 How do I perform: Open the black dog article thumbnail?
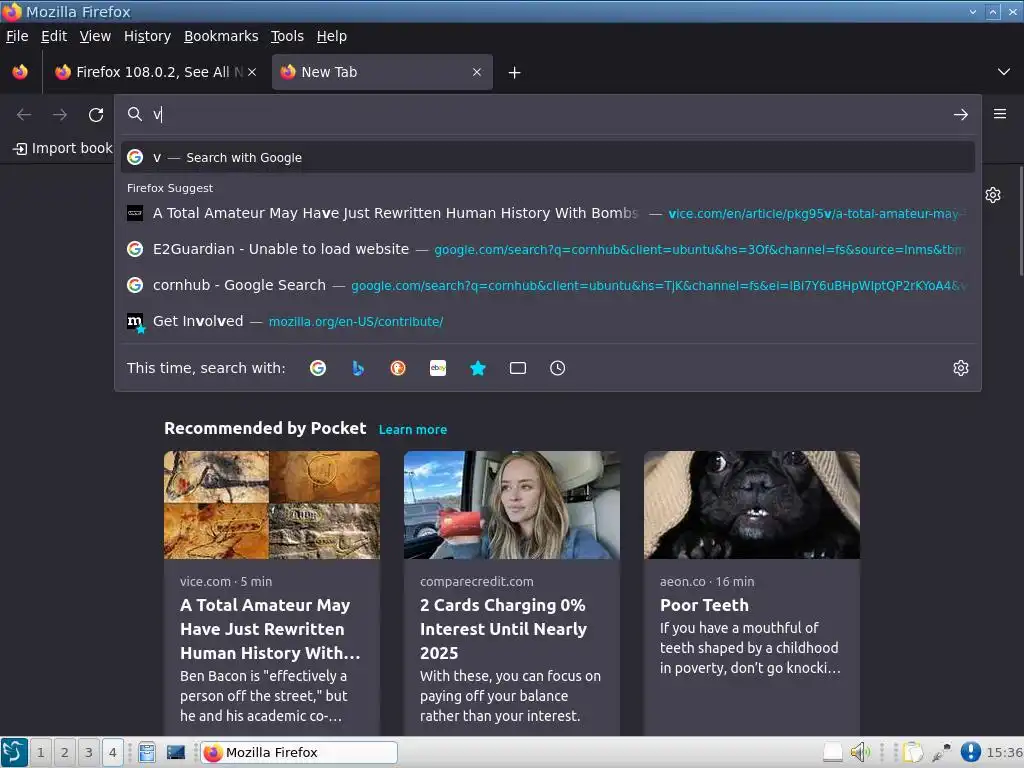(x=752, y=505)
